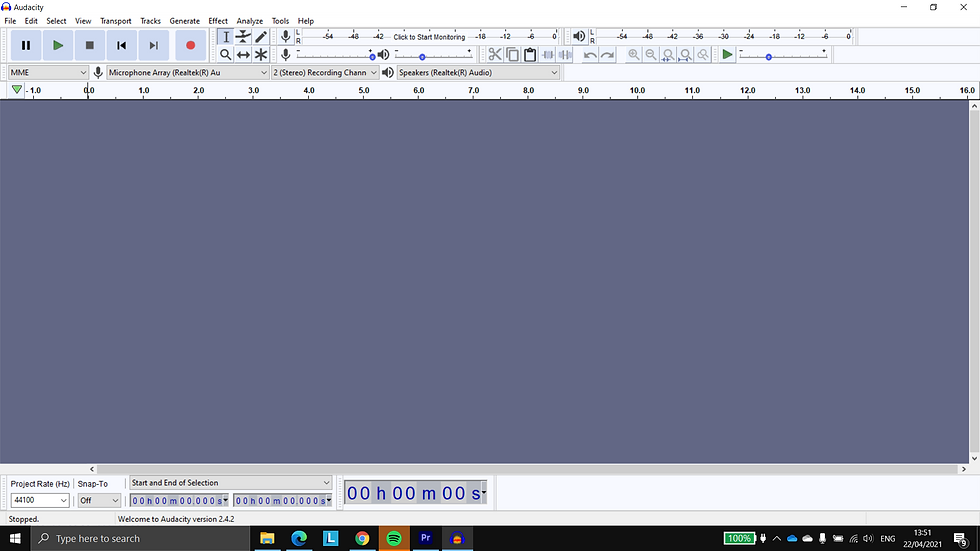Open Premiere Pro from the taskbar
This screenshot has height=551, width=980.
[426, 538]
